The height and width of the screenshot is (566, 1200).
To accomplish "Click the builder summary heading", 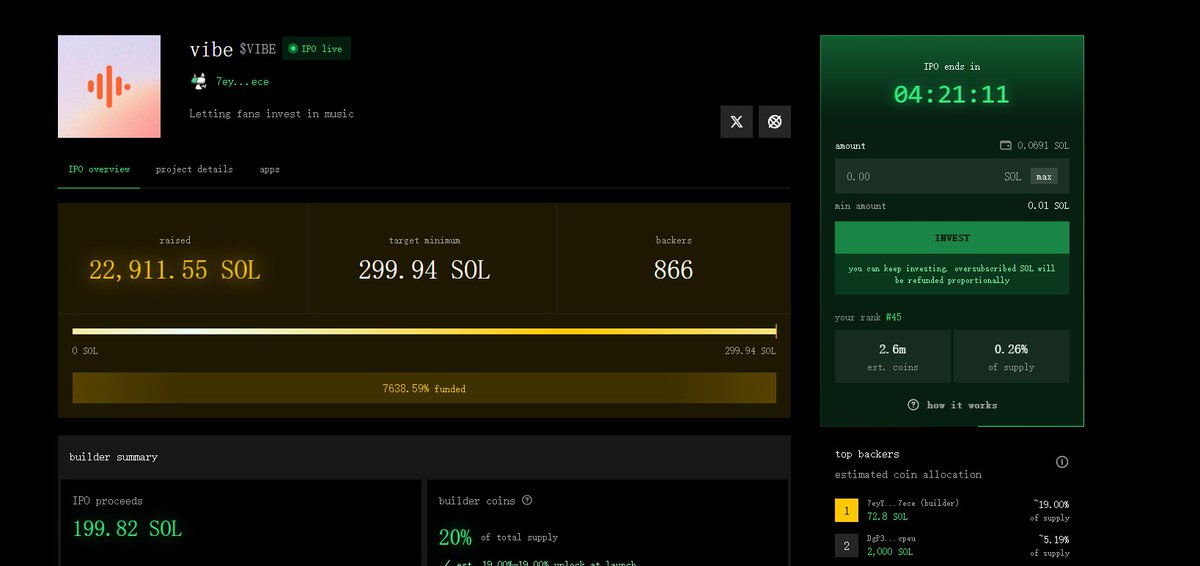I will point(113,457).
